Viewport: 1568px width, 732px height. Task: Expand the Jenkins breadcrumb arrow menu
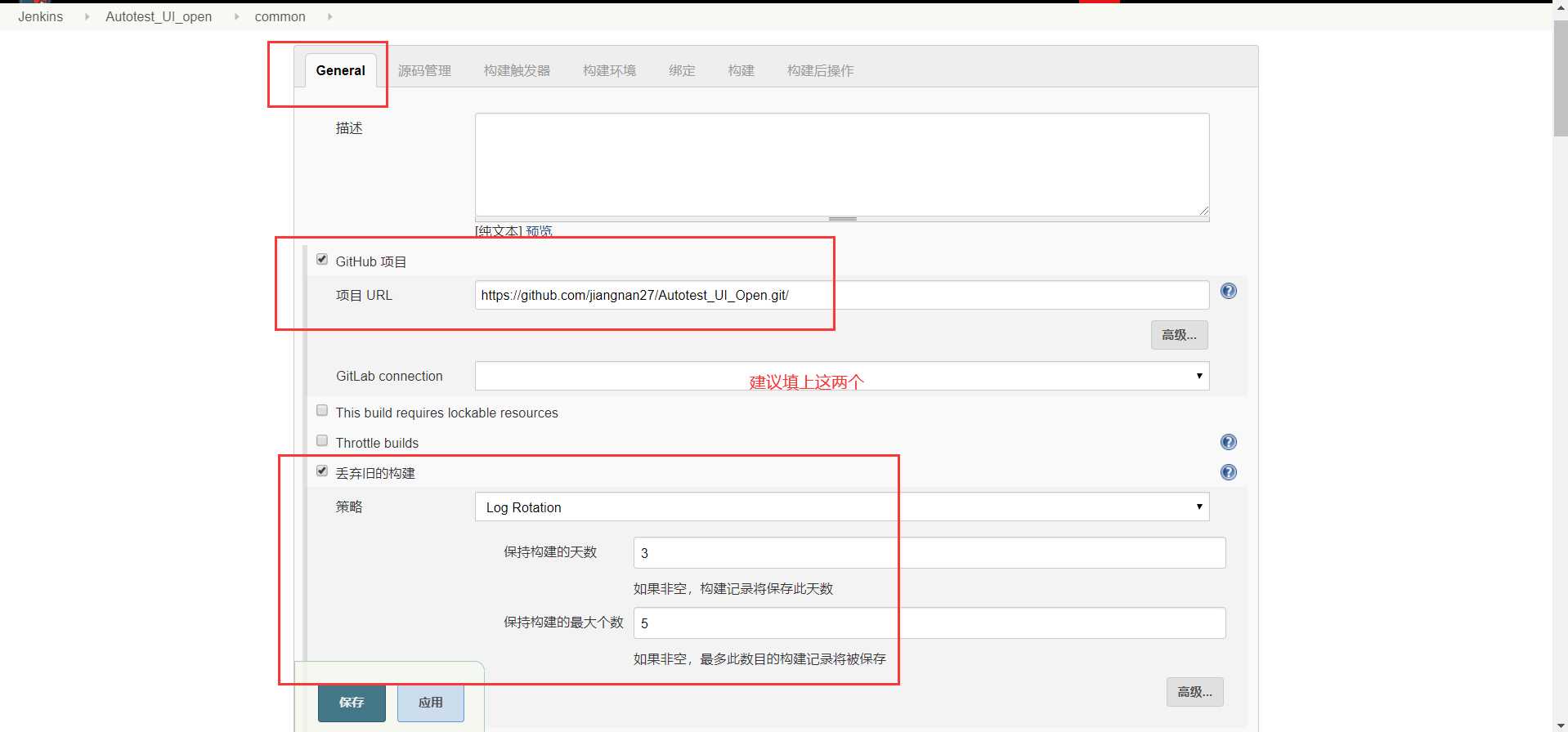click(x=87, y=16)
